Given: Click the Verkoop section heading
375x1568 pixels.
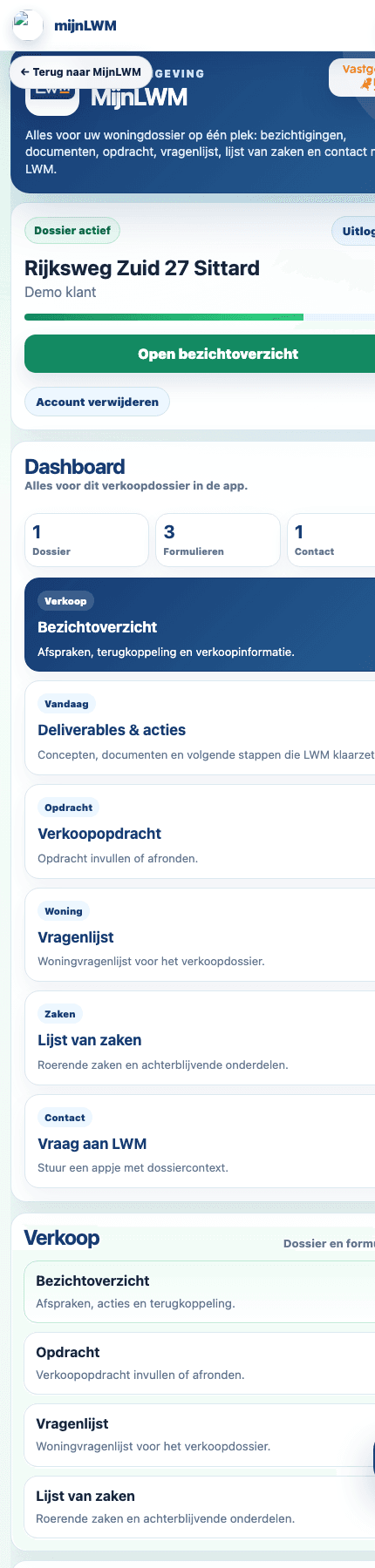Looking at the screenshot, I should 62,1238.
